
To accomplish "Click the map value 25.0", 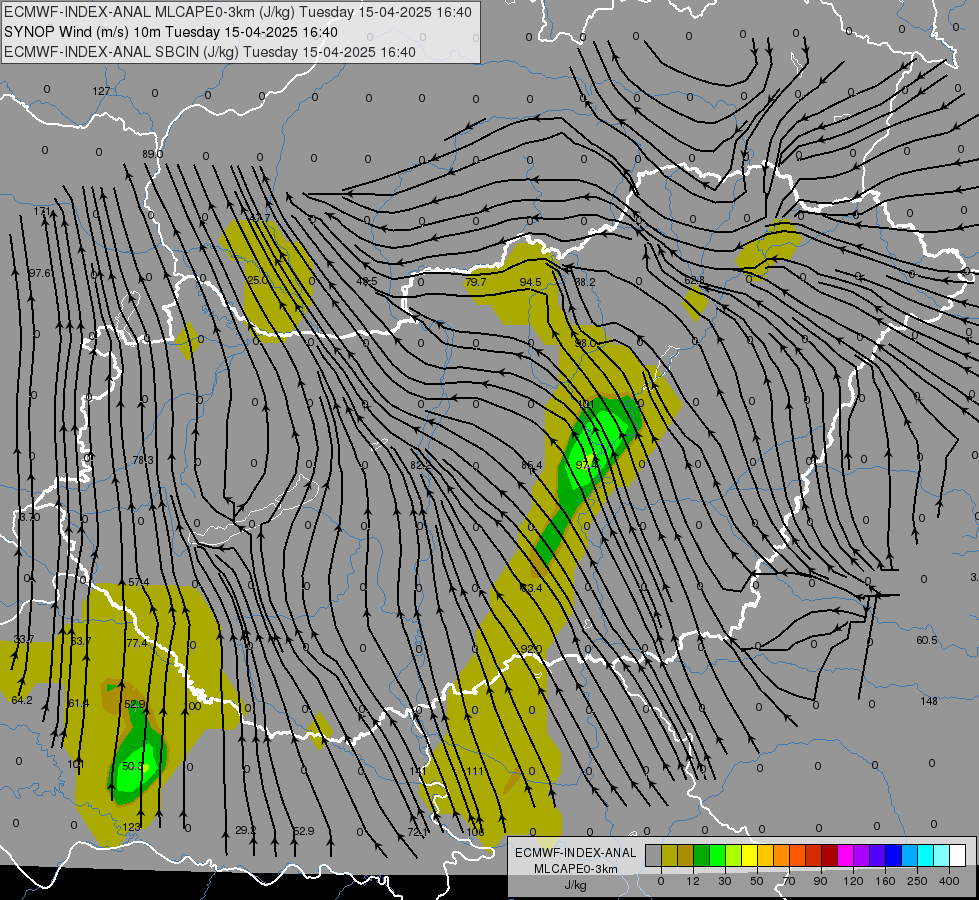I will click(257, 280).
